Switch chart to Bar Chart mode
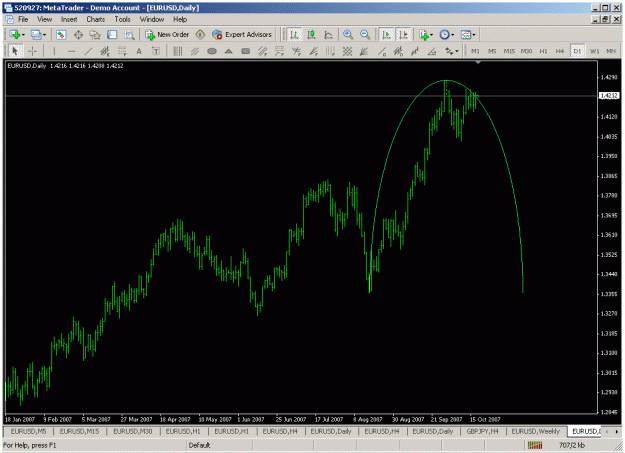 [x=294, y=35]
